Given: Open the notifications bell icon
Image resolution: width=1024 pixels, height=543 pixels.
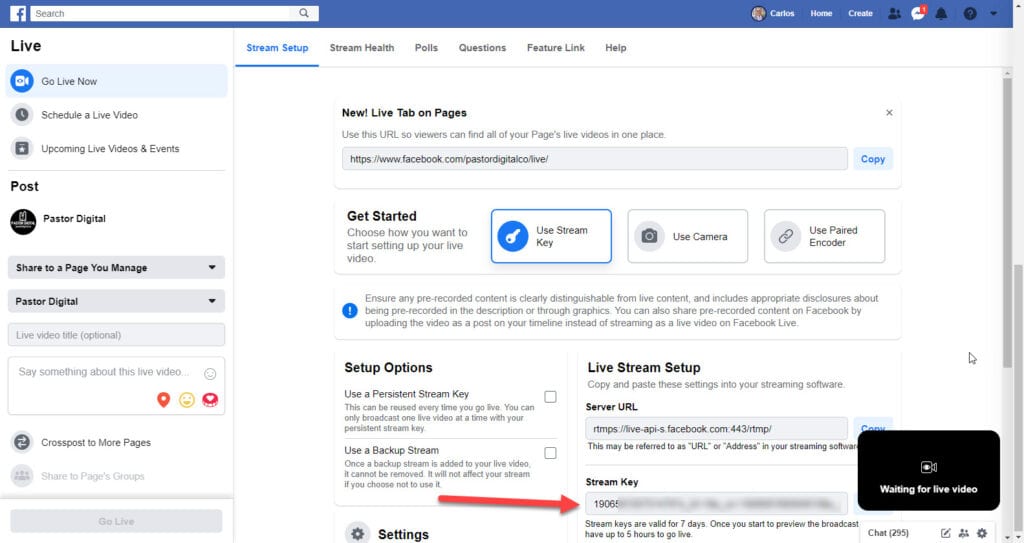Looking at the screenshot, I should (941, 13).
